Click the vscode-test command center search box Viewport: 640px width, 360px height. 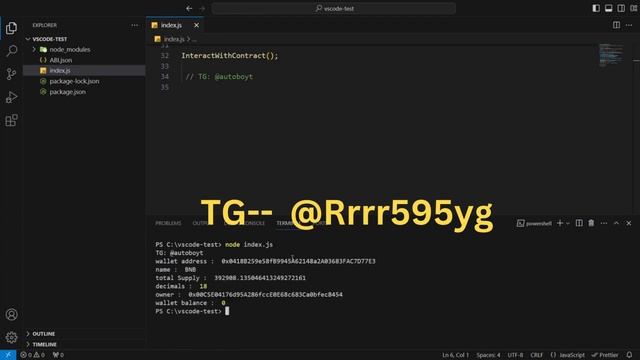pyautogui.click(x=333, y=8)
